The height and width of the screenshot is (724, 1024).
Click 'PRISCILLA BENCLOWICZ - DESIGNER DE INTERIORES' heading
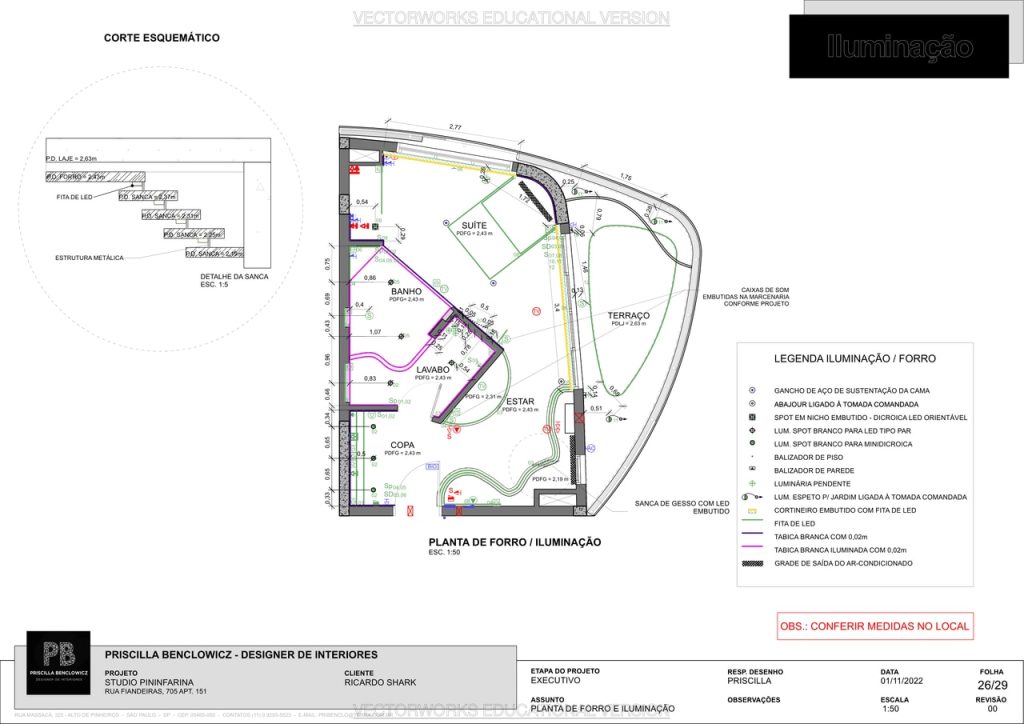[x=241, y=654]
